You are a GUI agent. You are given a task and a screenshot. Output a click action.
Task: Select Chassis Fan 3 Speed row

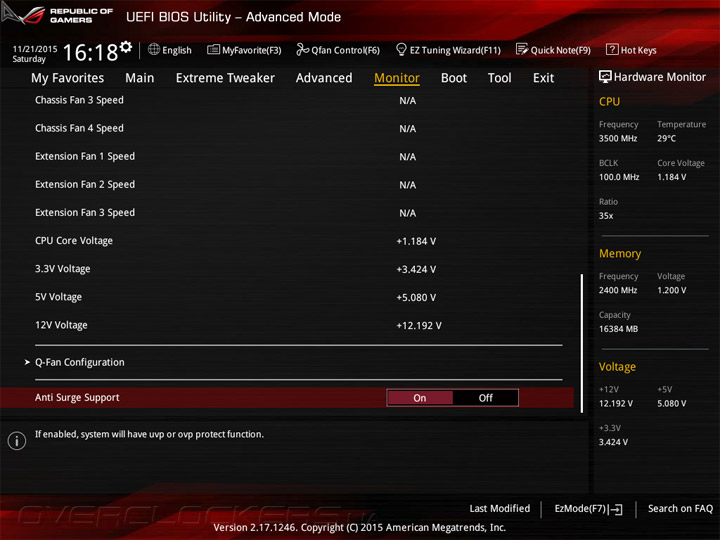tap(287, 100)
